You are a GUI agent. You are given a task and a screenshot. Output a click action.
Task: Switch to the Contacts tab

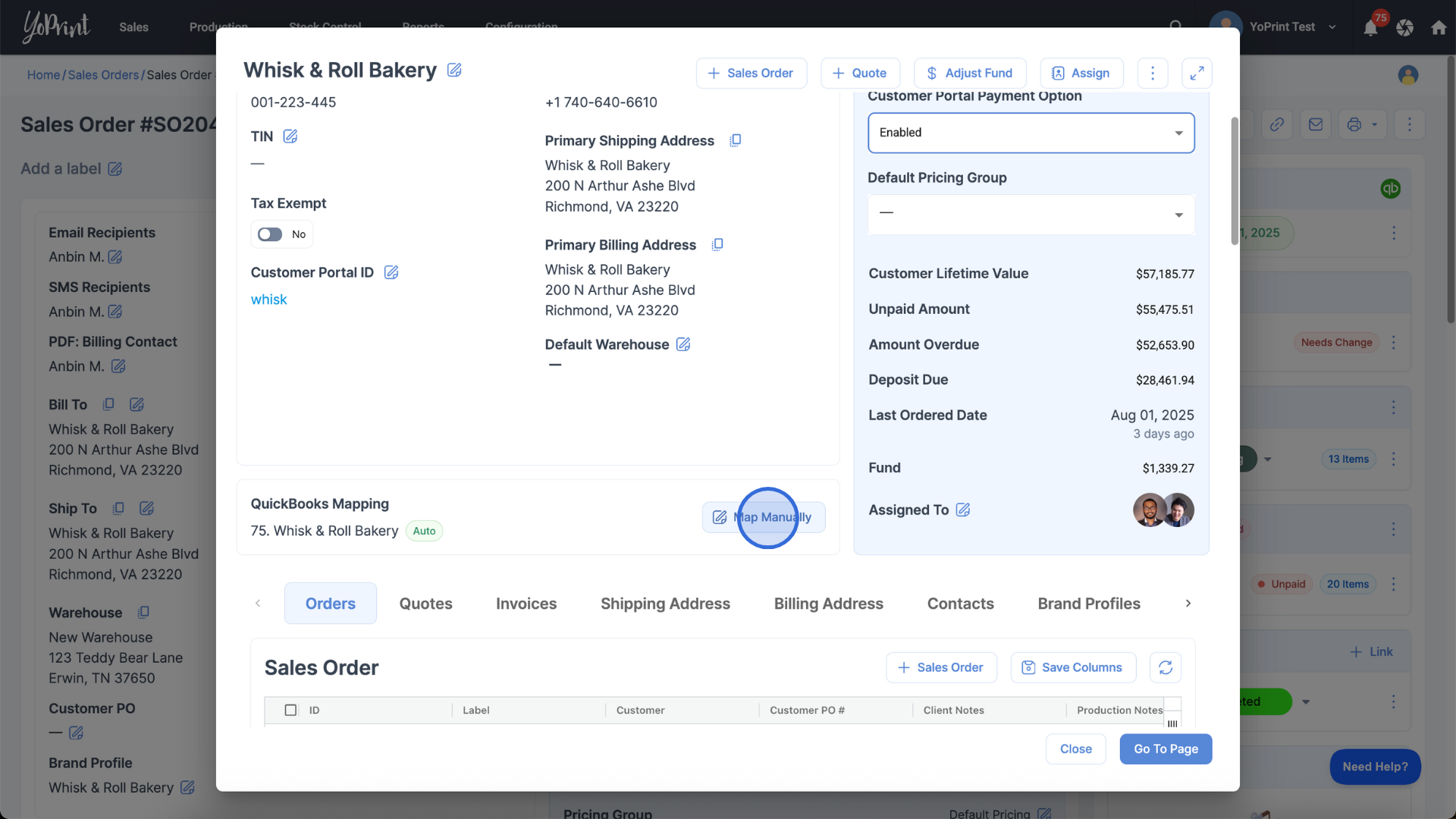[961, 604]
